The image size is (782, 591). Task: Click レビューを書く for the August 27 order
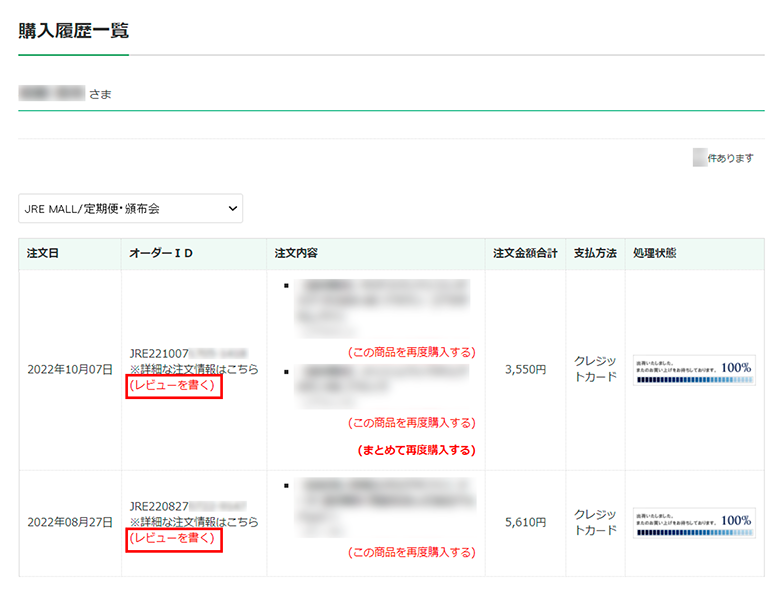coord(173,540)
